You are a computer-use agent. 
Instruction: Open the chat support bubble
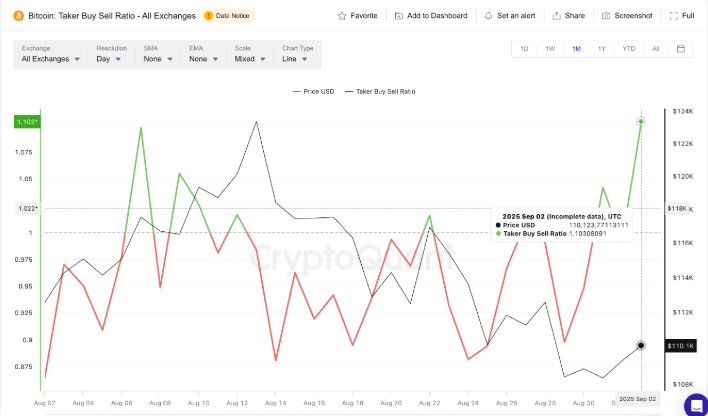(x=697, y=405)
